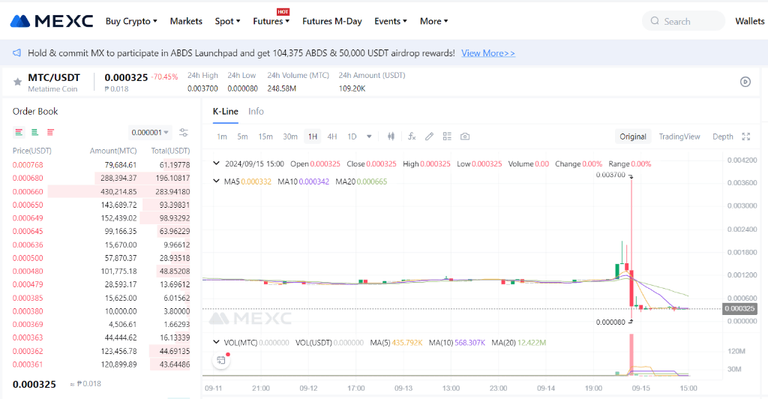Expand more chart intervals arrow
Screen dimensions: 768x399
tap(369, 137)
